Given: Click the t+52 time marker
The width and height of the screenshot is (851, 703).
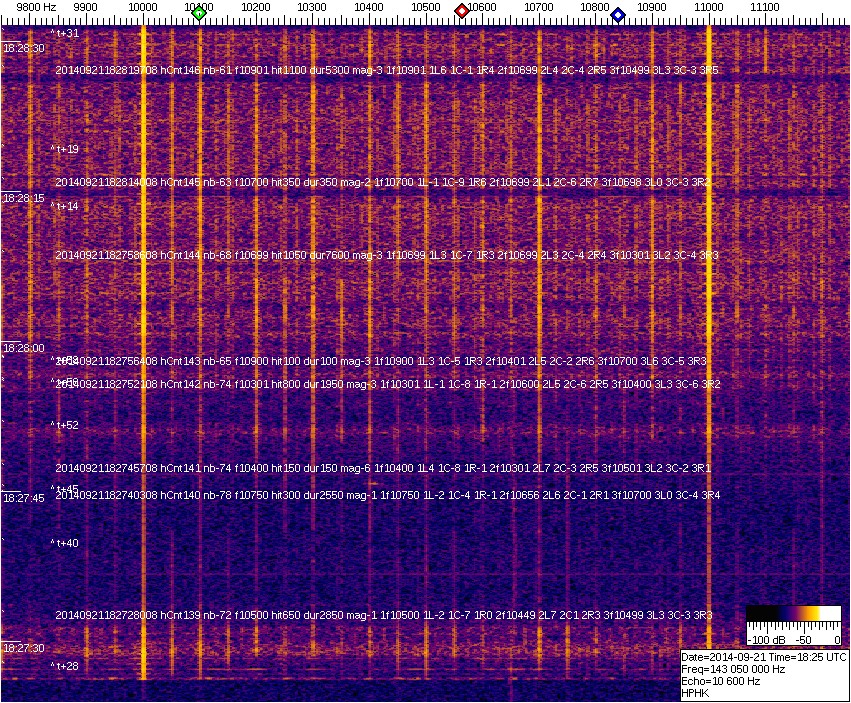Looking at the screenshot, I should point(66,425).
